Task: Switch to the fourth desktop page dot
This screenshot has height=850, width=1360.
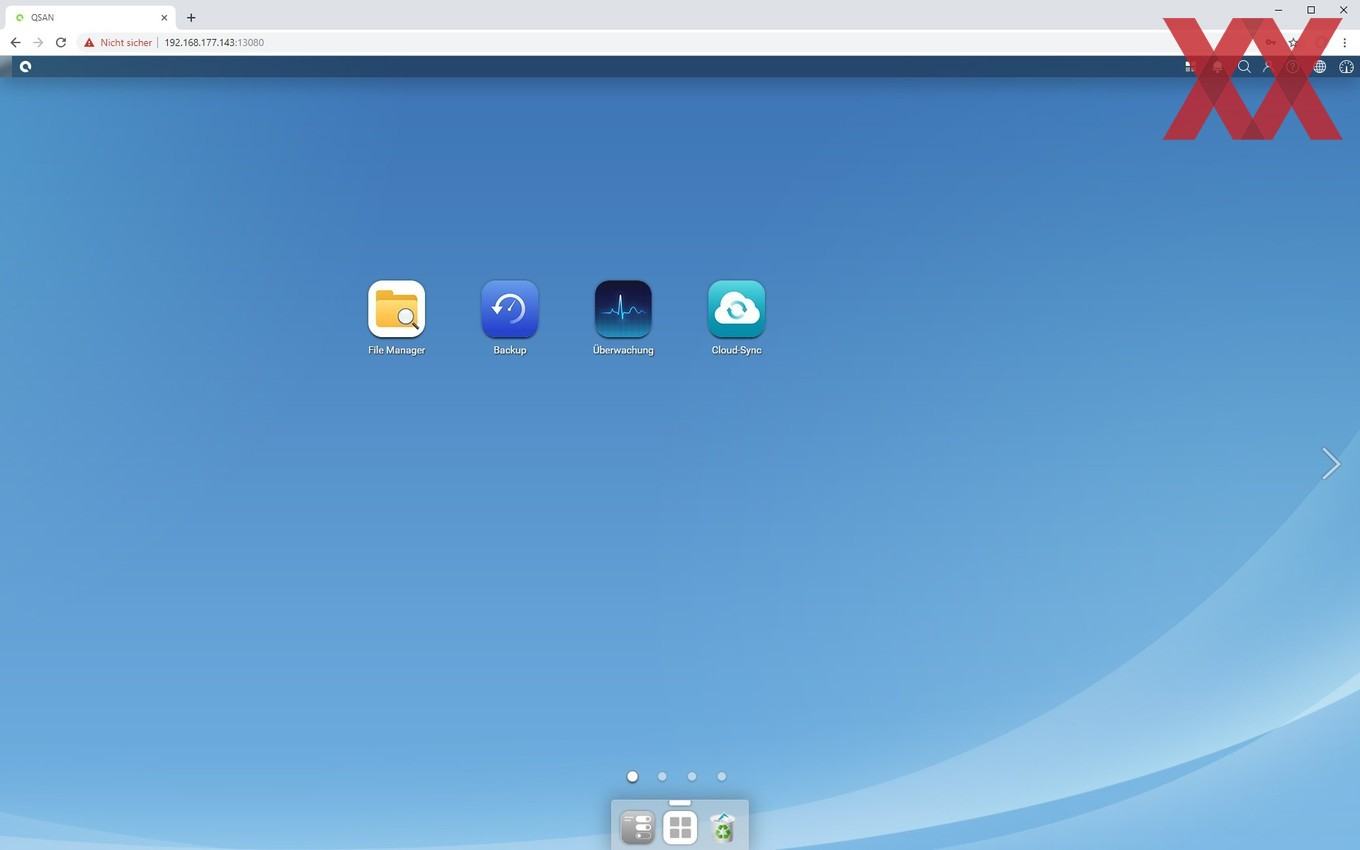Action: (x=721, y=776)
